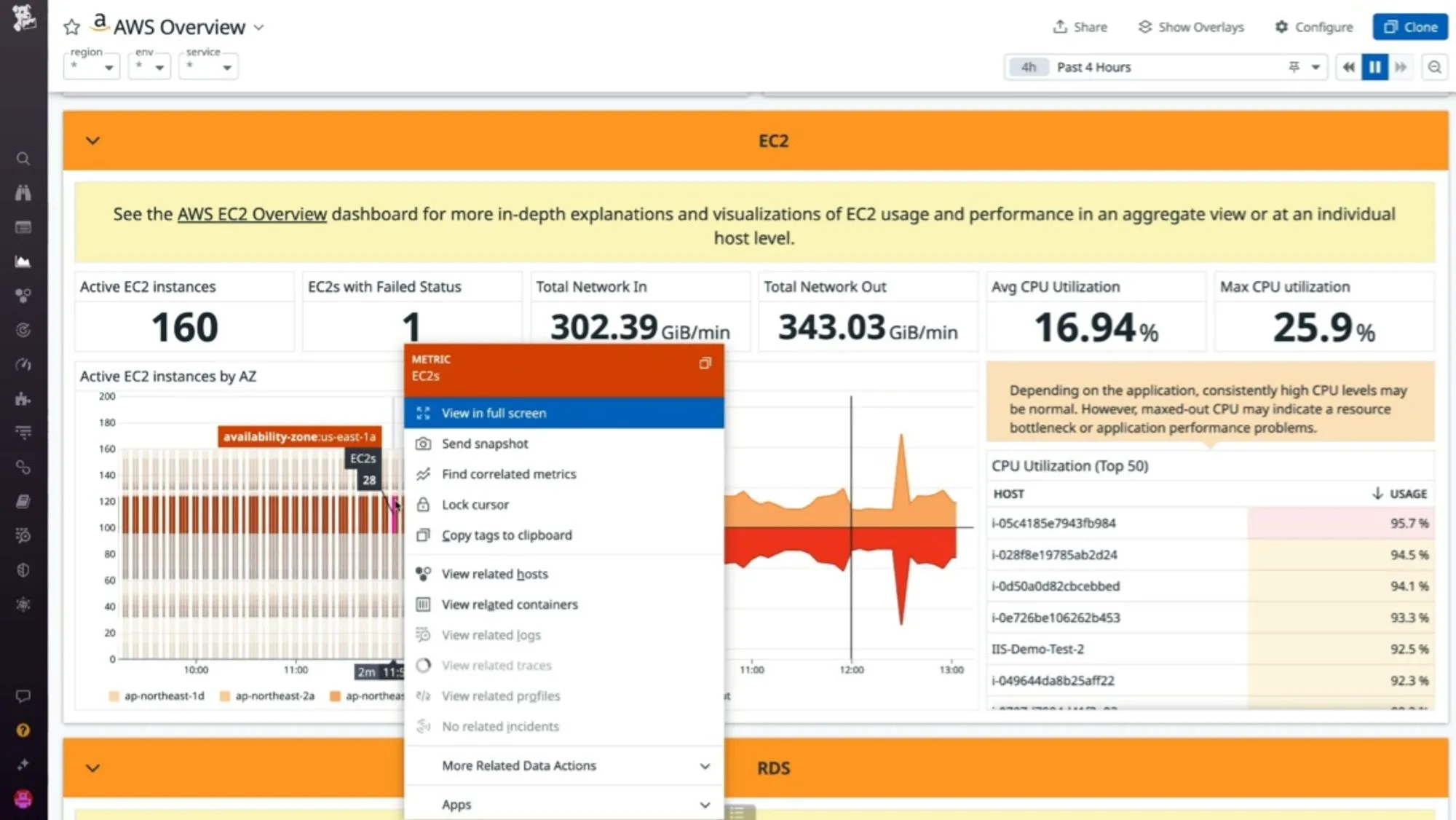Click the copy icon in metric popup header
Image resolution: width=1456 pixels, height=820 pixels.
coord(705,363)
